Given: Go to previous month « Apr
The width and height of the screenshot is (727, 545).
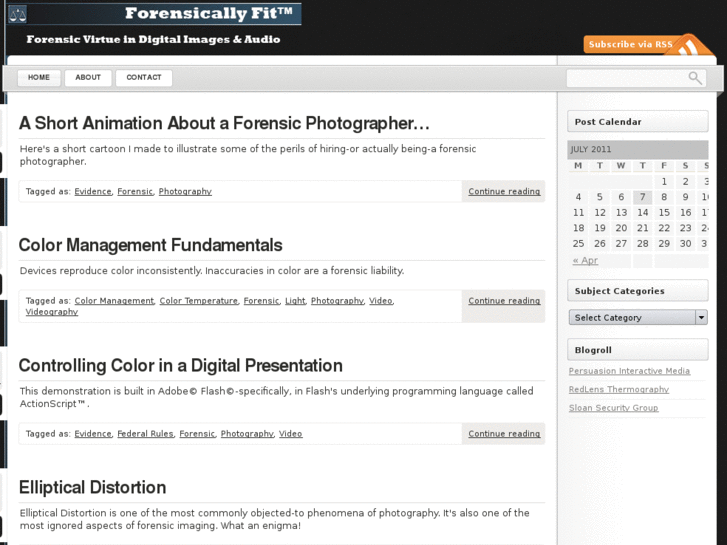Looking at the screenshot, I should pyautogui.click(x=585, y=260).
